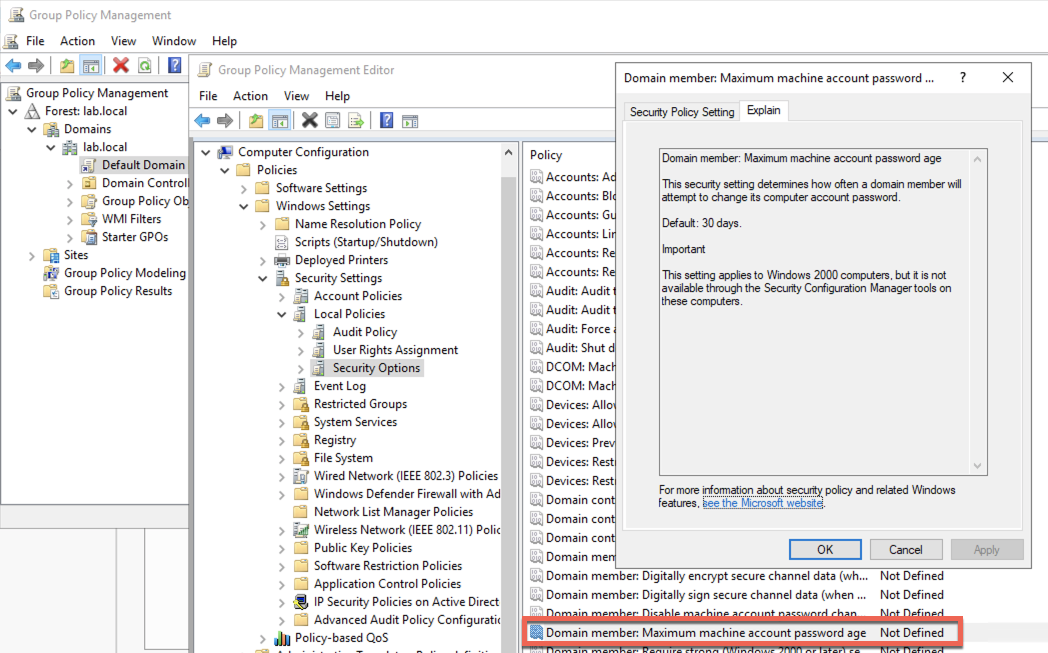1048x653 pixels.
Task: Click the explain text scroll up arrow
Action: (x=977, y=159)
